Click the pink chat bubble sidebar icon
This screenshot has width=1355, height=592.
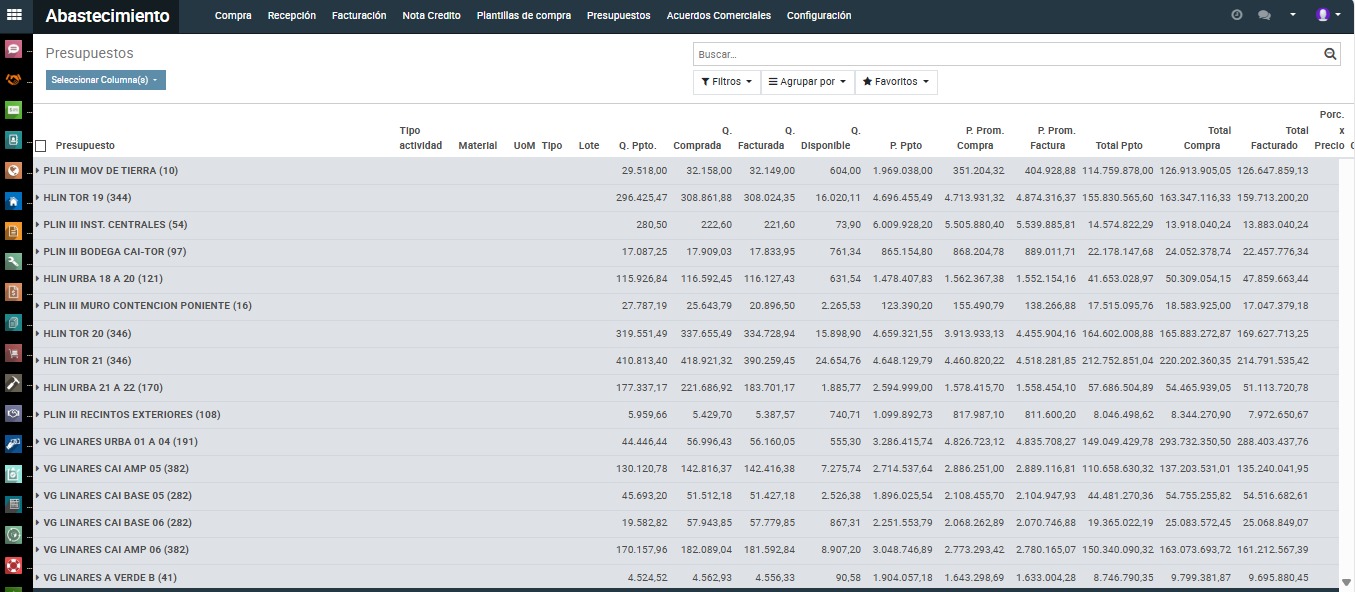(x=14, y=49)
